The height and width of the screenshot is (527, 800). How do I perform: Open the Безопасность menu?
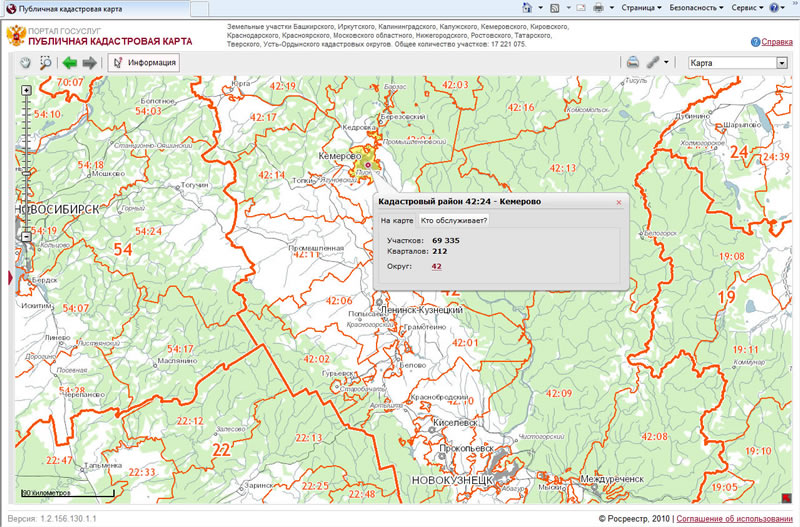(x=696, y=8)
